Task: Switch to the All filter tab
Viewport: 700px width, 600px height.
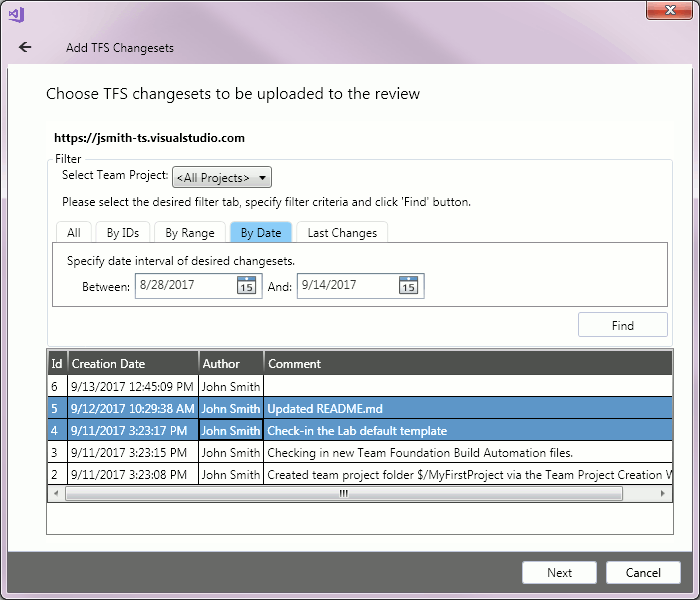Action: coord(73,233)
